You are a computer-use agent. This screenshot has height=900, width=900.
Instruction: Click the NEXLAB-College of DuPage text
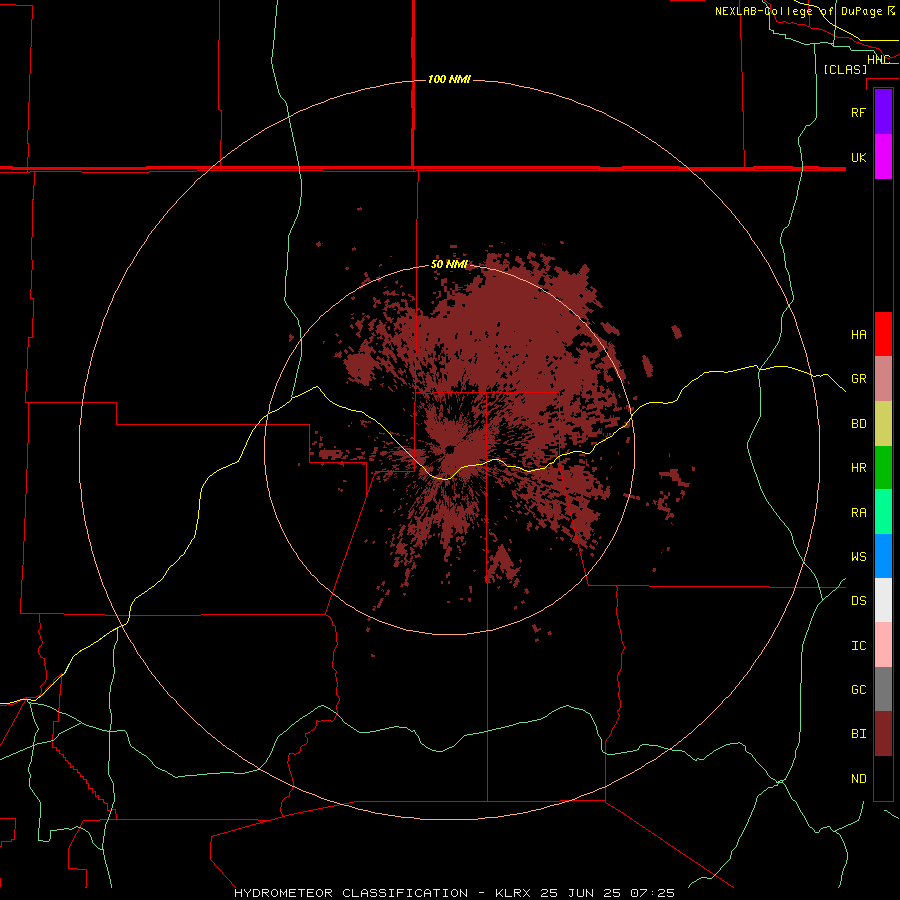point(798,11)
